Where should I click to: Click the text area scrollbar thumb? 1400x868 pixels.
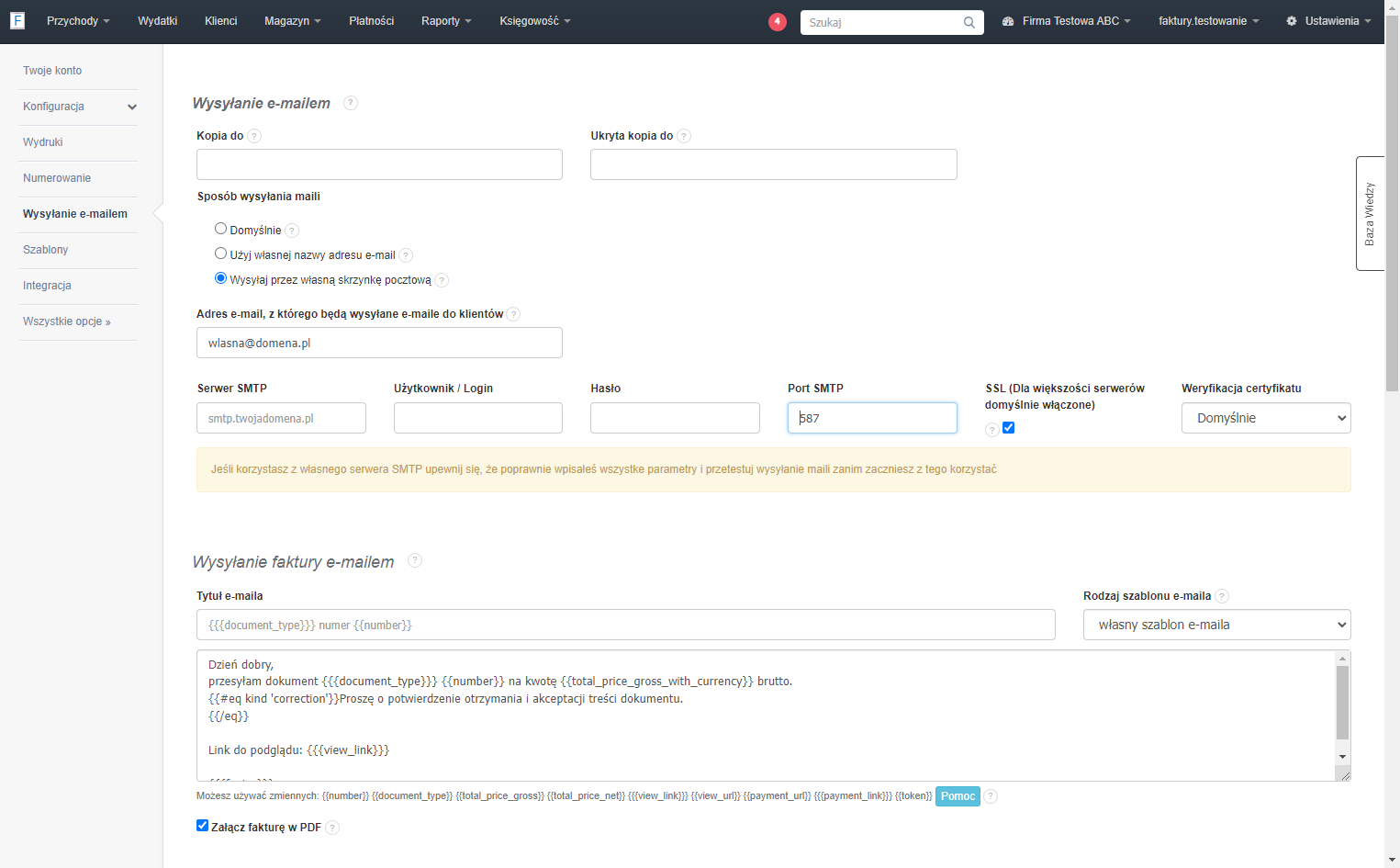click(x=1343, y=703)
